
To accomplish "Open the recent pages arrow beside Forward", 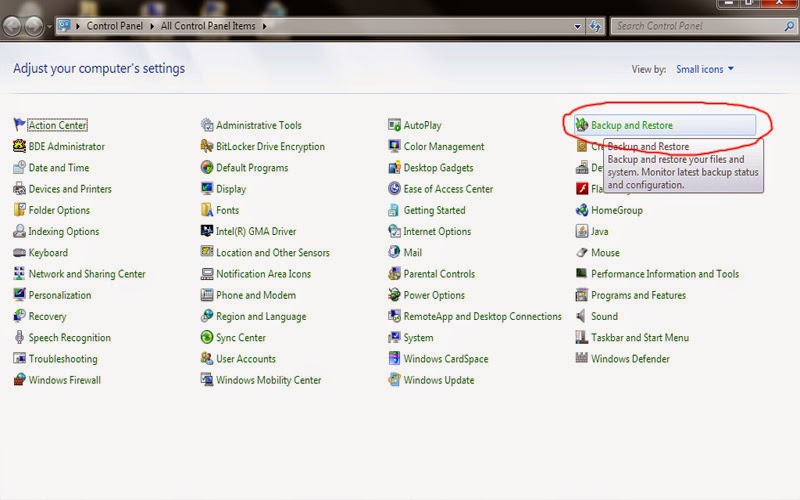I will click(49, 27).
